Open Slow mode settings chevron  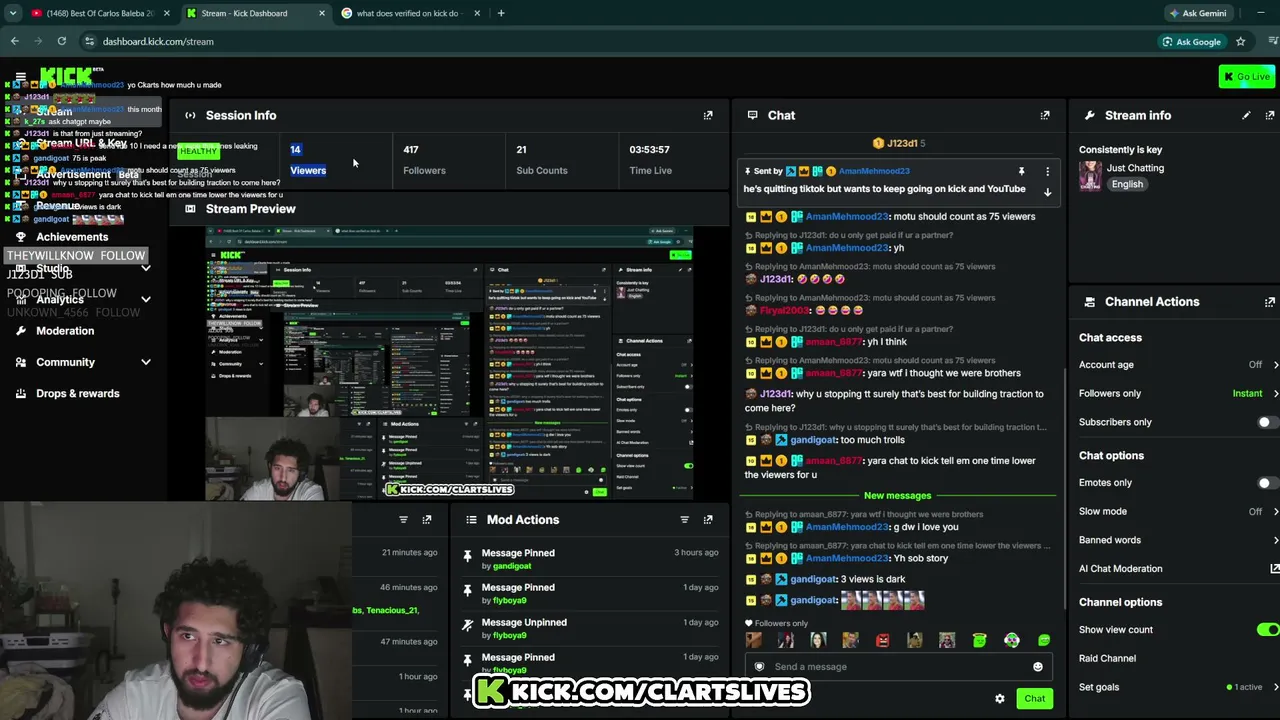click(1275, 512)
